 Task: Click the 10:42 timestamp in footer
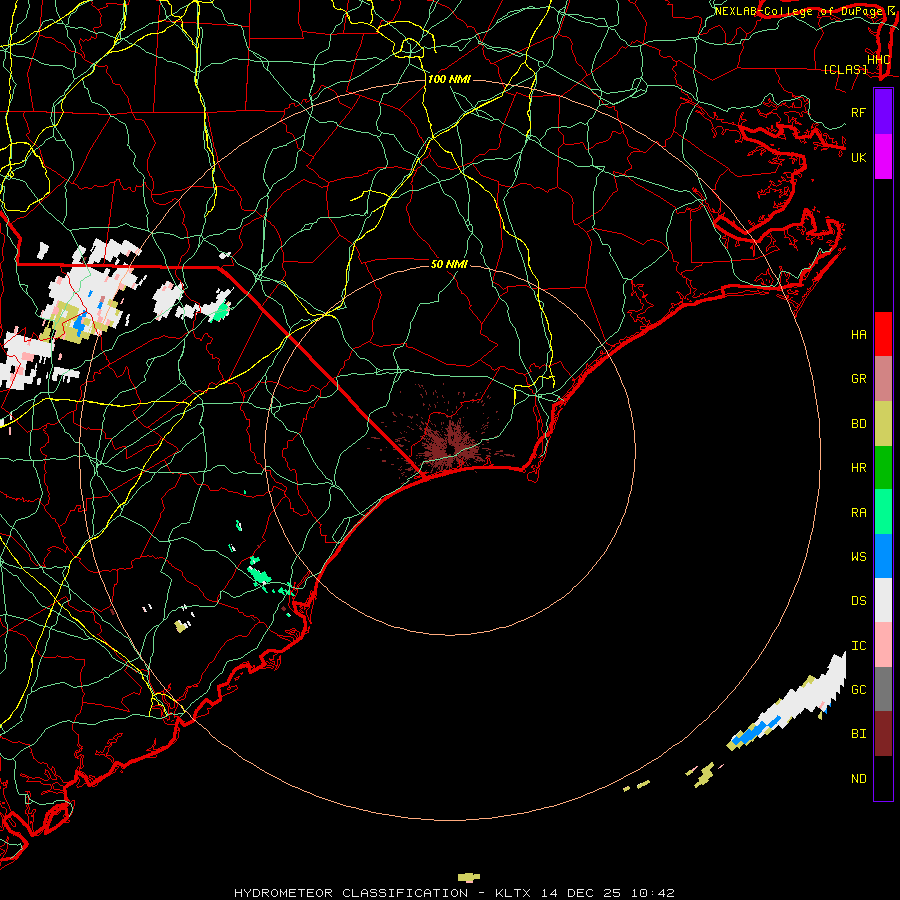pos(653,893)
